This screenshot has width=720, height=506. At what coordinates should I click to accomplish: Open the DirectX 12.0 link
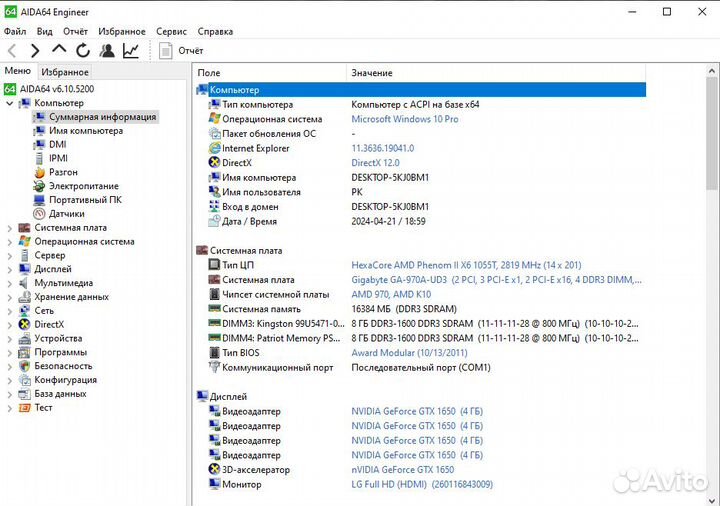[375, 163]
